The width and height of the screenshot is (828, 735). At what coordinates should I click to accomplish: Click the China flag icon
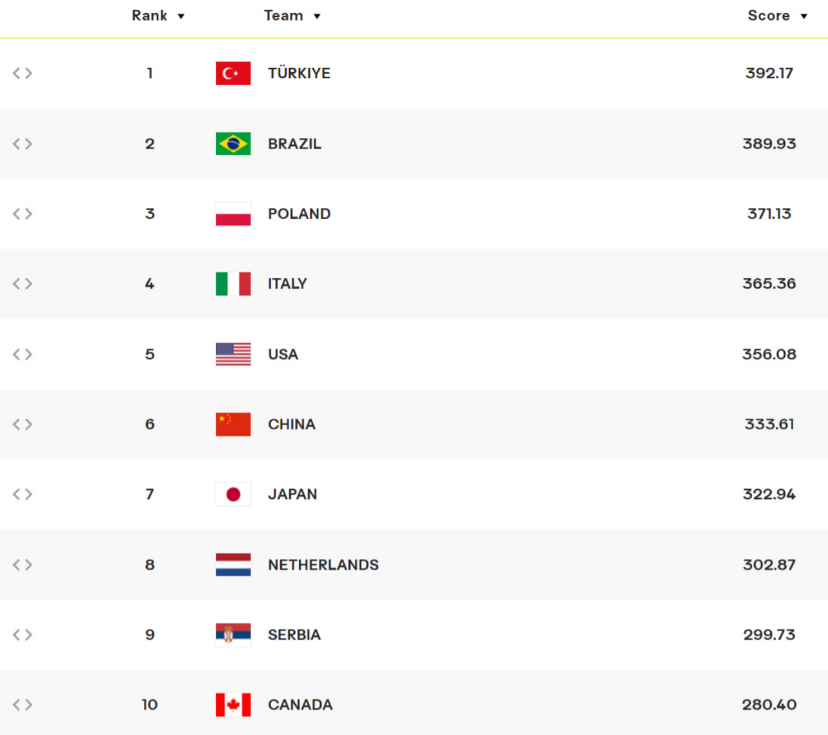[x=233, y=425]
